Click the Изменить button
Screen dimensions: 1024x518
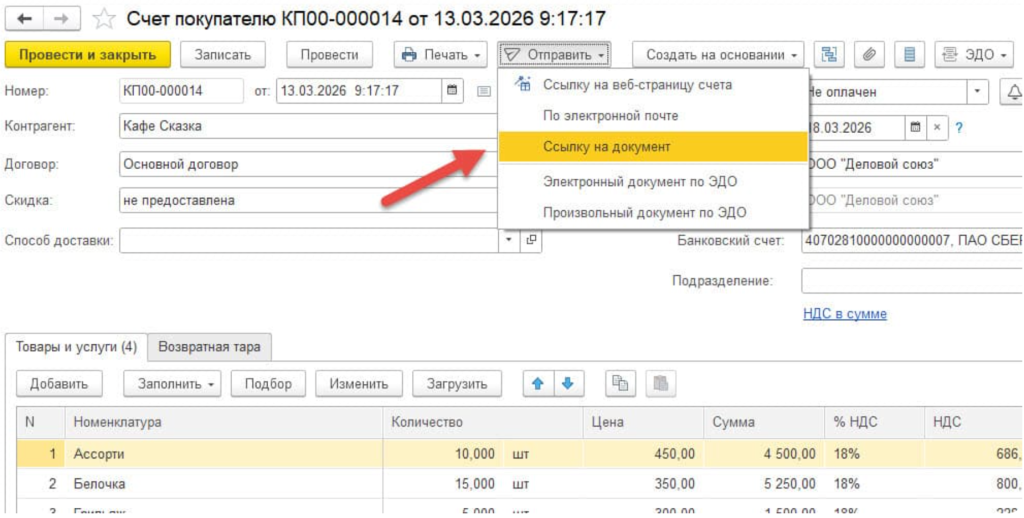(359, 384)
